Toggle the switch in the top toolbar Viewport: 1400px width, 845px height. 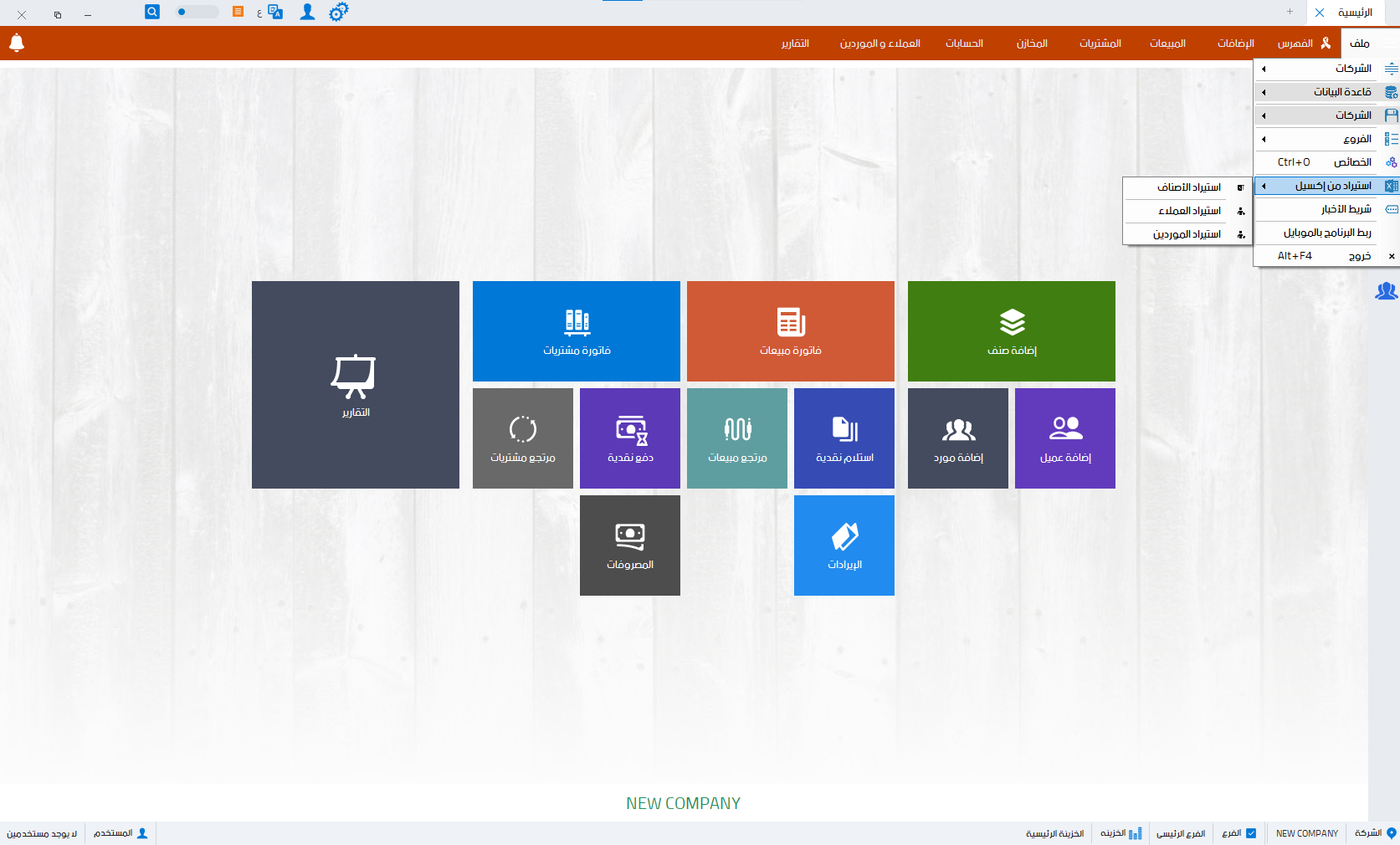(x=196, y=12)
